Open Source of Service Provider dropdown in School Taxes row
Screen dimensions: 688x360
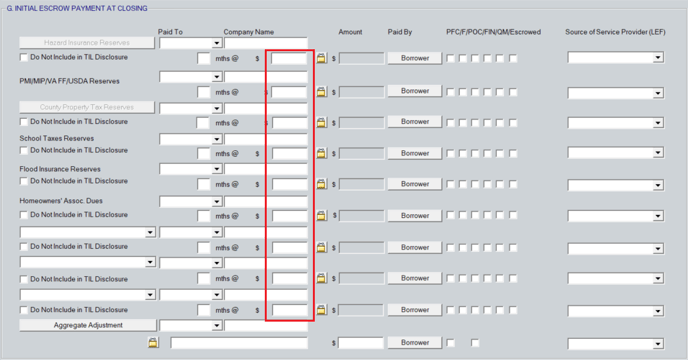click(x=657, y=153)
